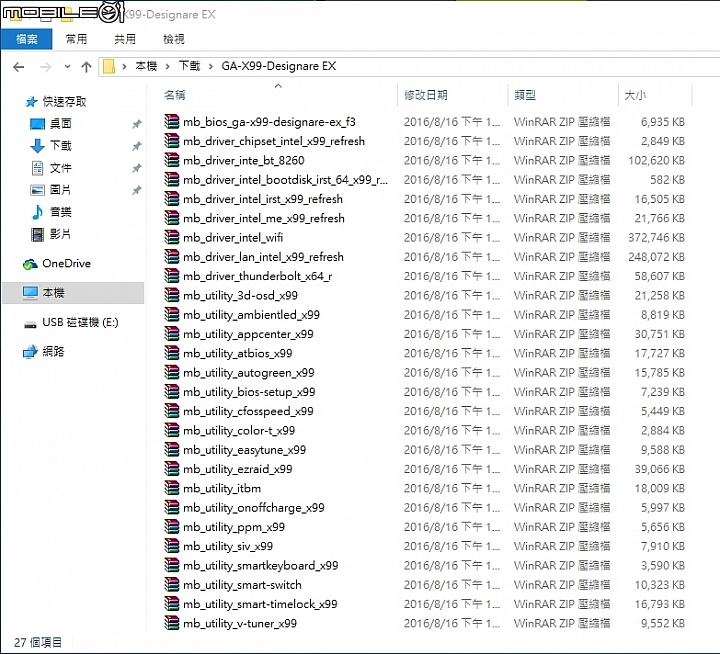
Task: Select file name mb_utility_onoffcharge_x99
Action: pyautogui.click(x=254, y=507)
